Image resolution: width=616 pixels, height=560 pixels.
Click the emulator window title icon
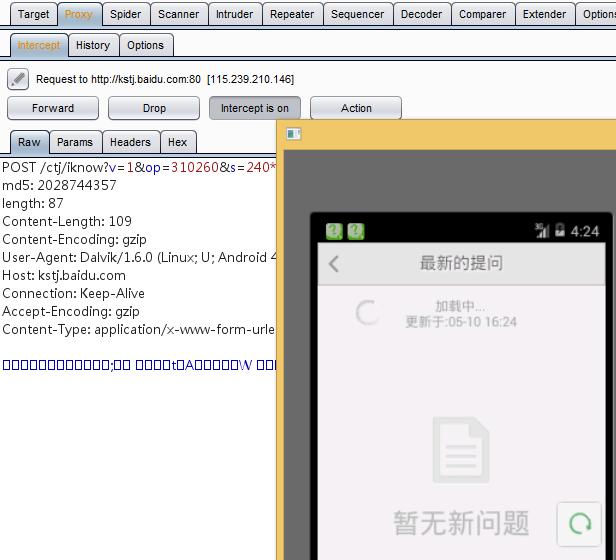[x=293, y=134]
